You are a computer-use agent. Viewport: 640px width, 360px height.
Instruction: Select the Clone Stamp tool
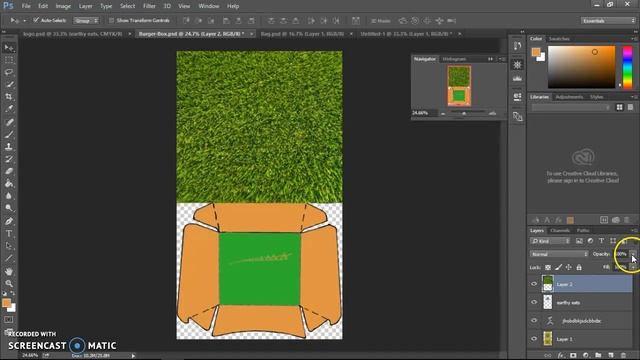pos(9,147)
